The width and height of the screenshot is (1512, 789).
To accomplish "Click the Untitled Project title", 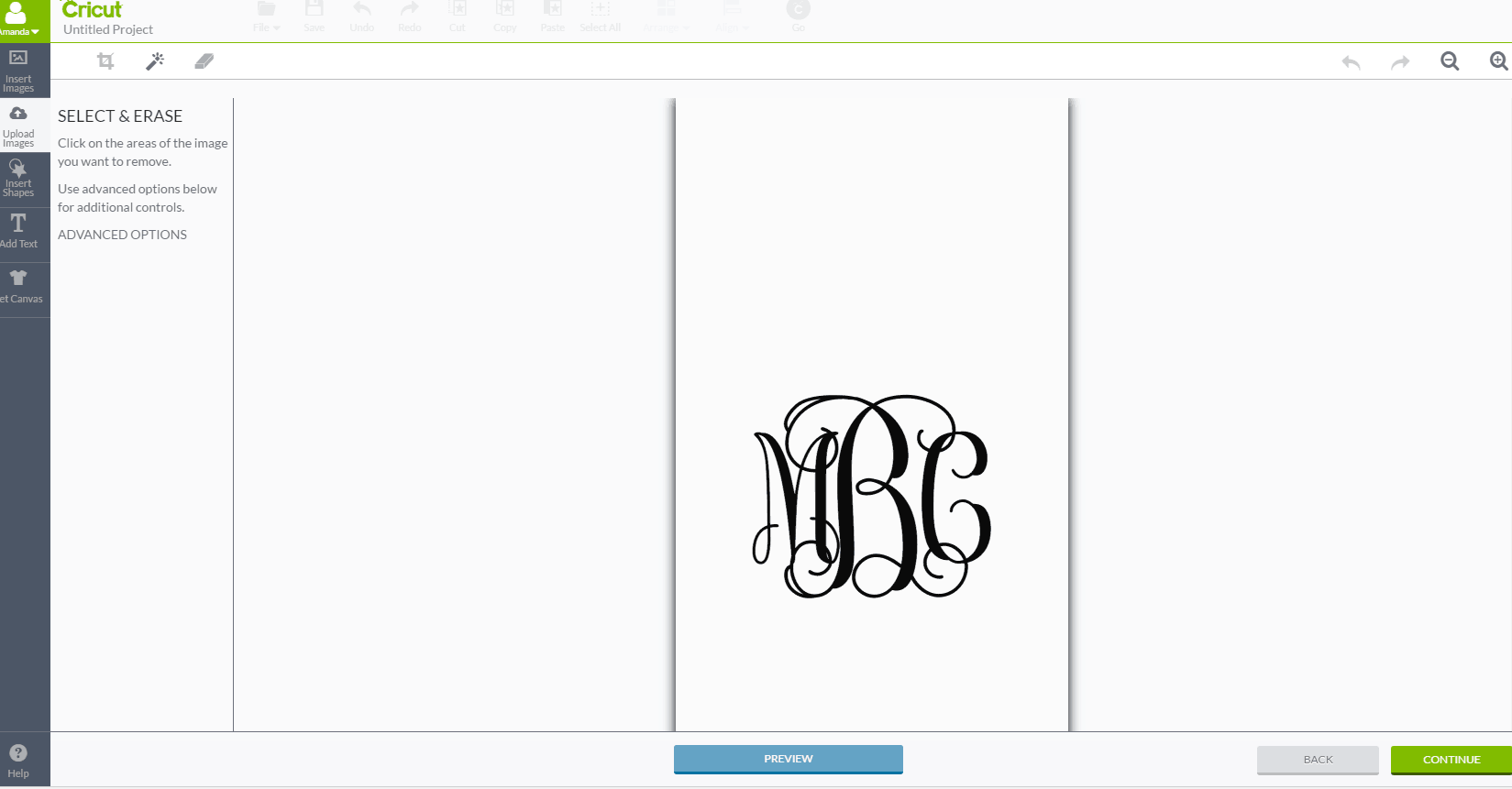I will pyautogui.click(x=108, y=29).
